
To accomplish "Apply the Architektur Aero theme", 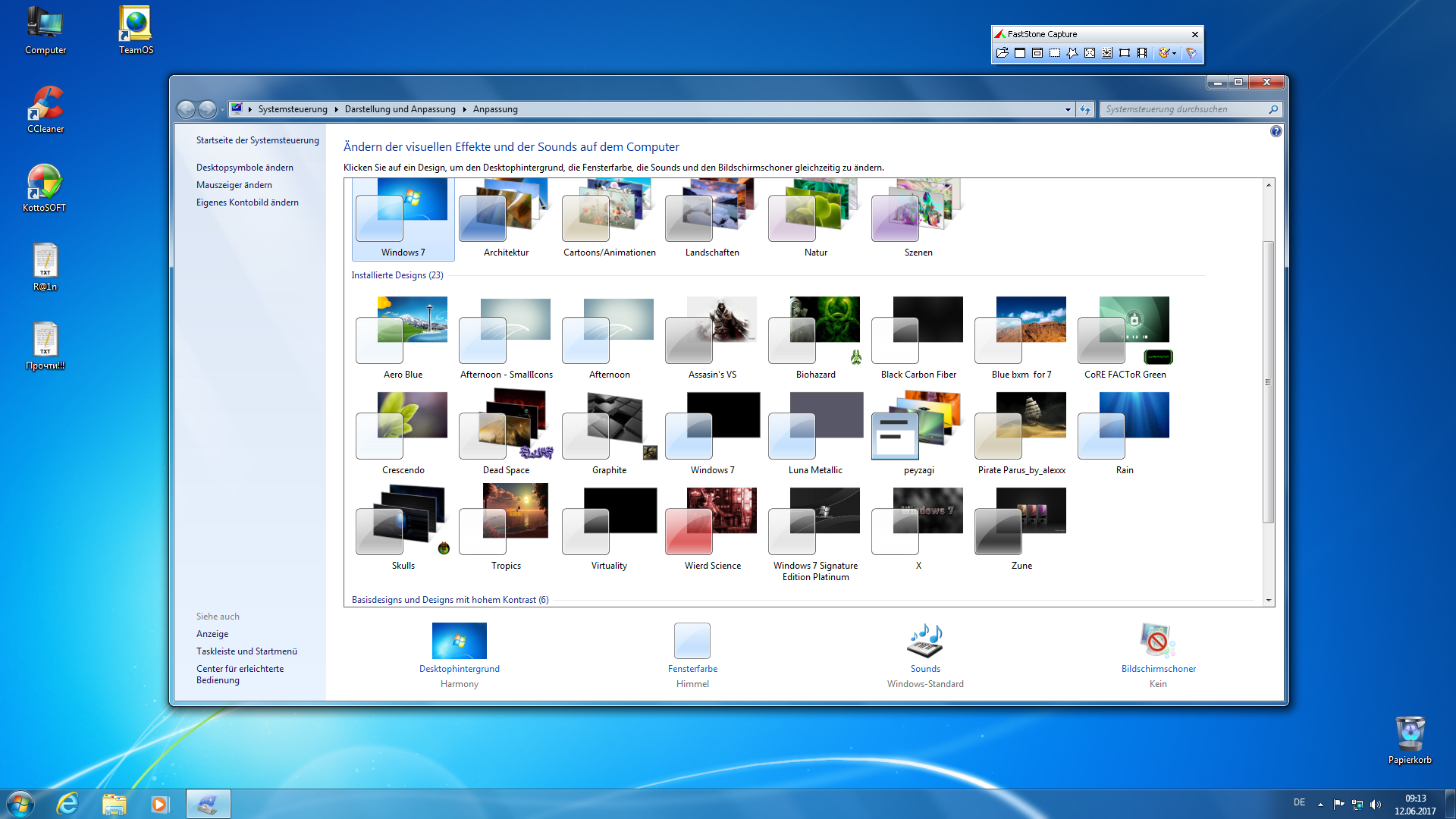I will (x=506, y=219).
